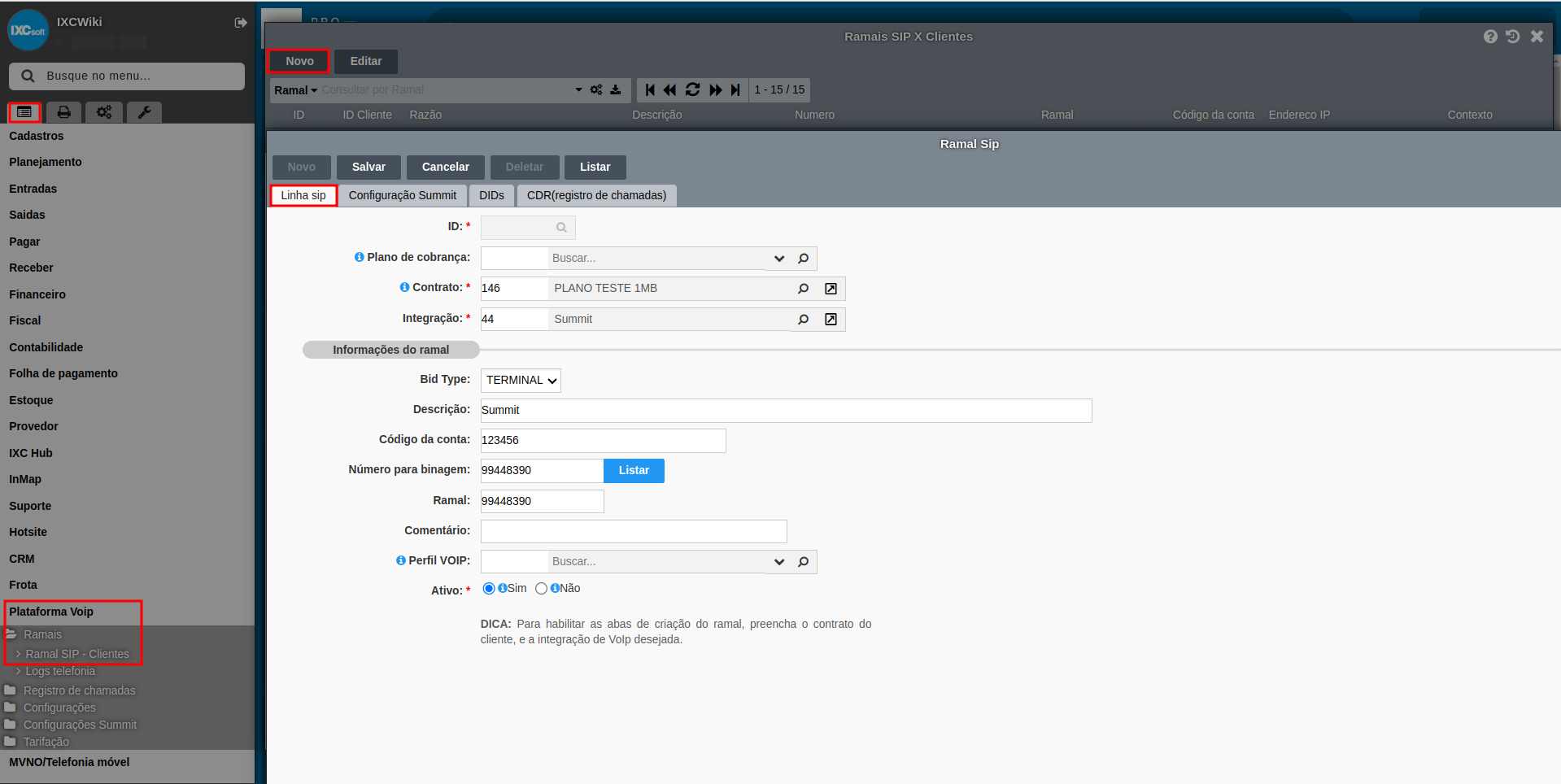Image resolution: width=1561 pixels, height=784 pixels.
Task: Click the Descrição input field
Action: (x=786, y=411)
